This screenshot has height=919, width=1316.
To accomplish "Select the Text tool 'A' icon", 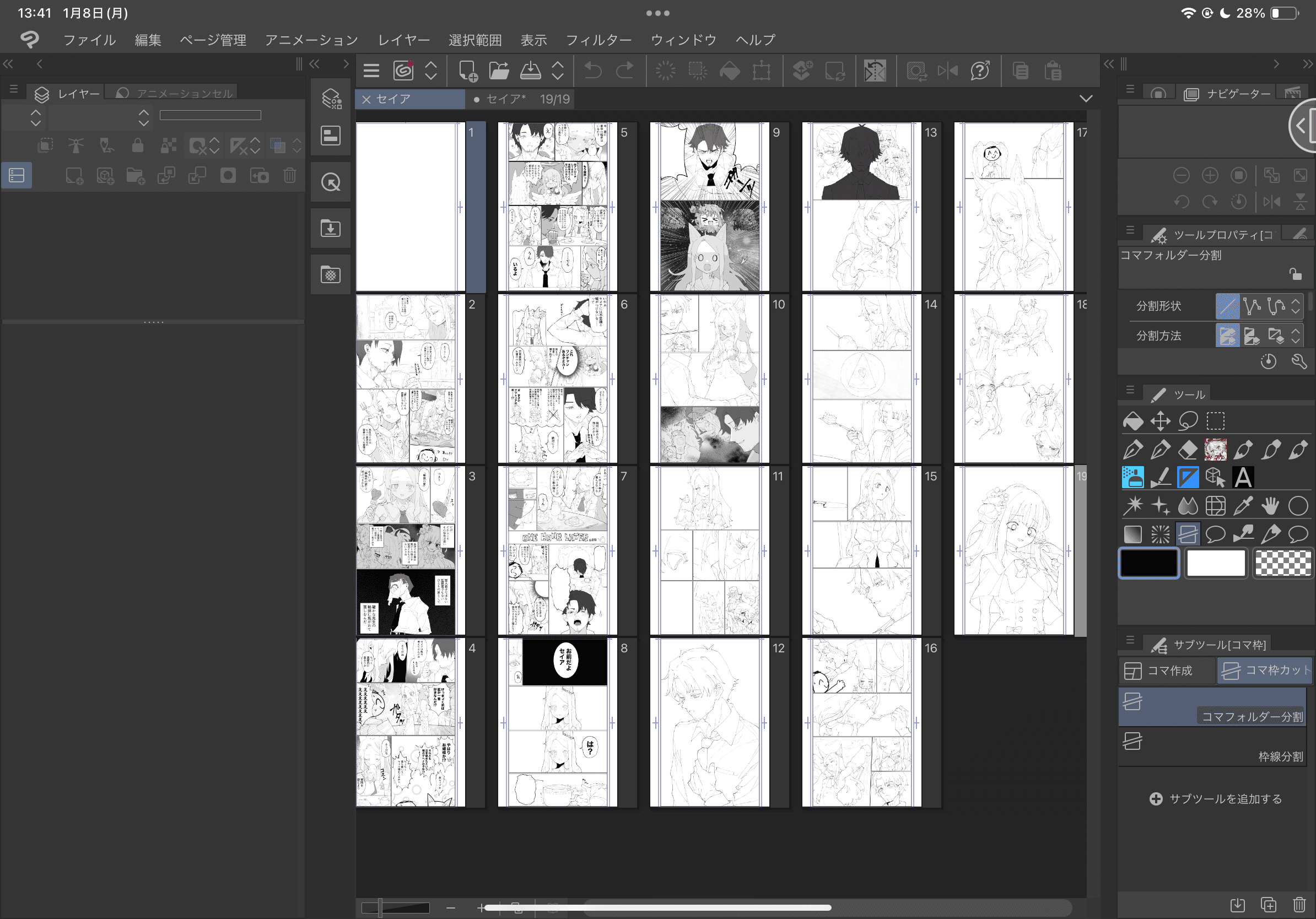I will [1242, 477].
